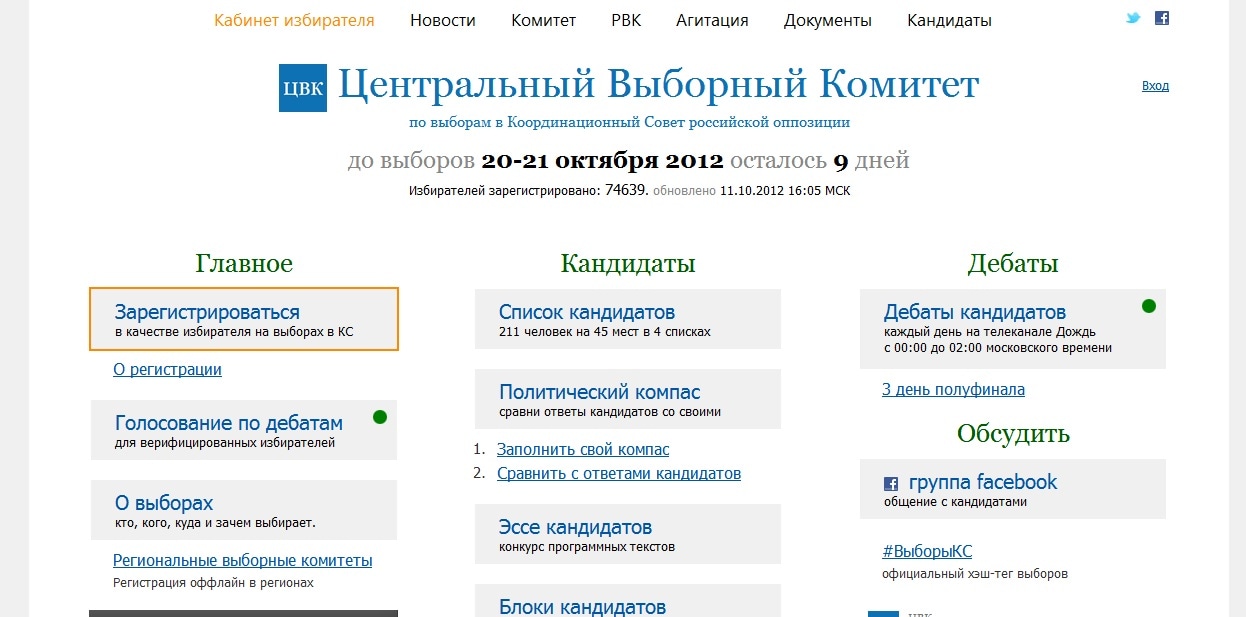
Task: Click green dot beside Дебаты кандидатов
Action: click(1149, 306)
